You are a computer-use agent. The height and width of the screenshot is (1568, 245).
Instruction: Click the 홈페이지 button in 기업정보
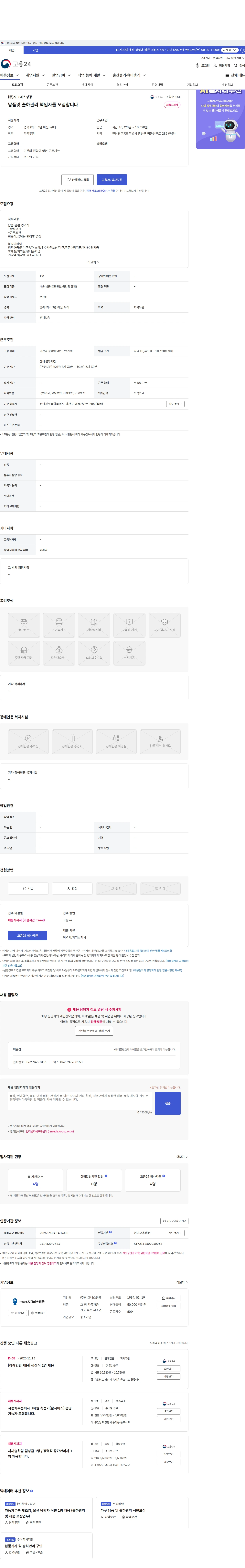pyautogui.click(x=169, y=1298)
